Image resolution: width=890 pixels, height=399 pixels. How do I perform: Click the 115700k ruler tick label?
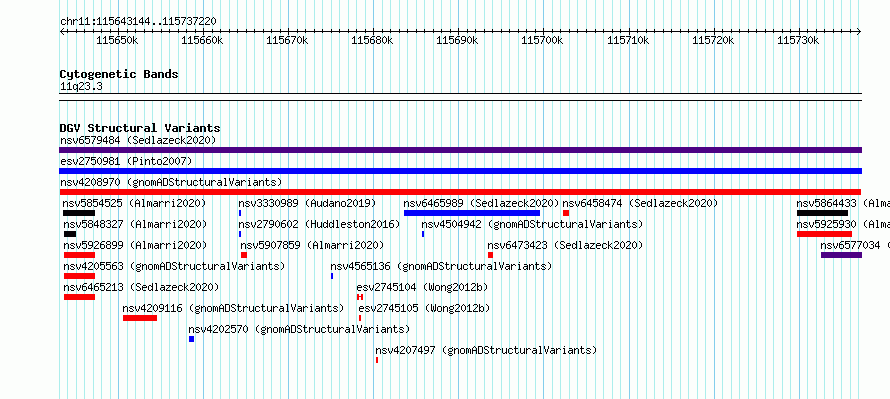pyautogui.click(x=543, y=40)
